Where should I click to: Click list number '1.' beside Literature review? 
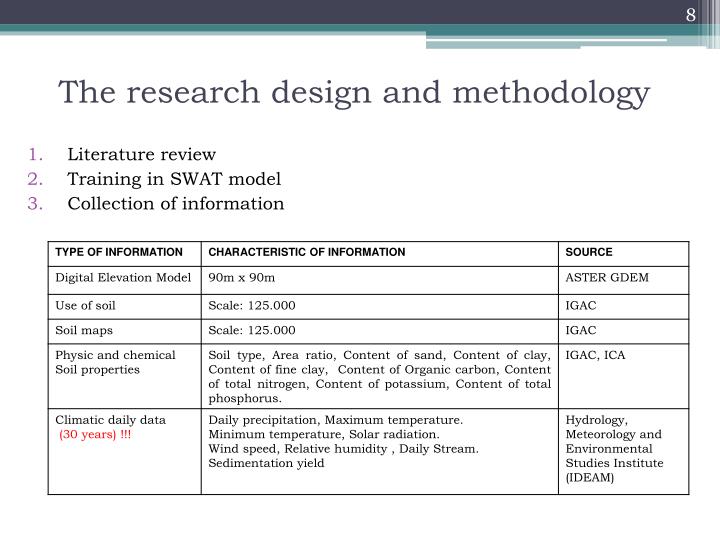coord(35,154)
